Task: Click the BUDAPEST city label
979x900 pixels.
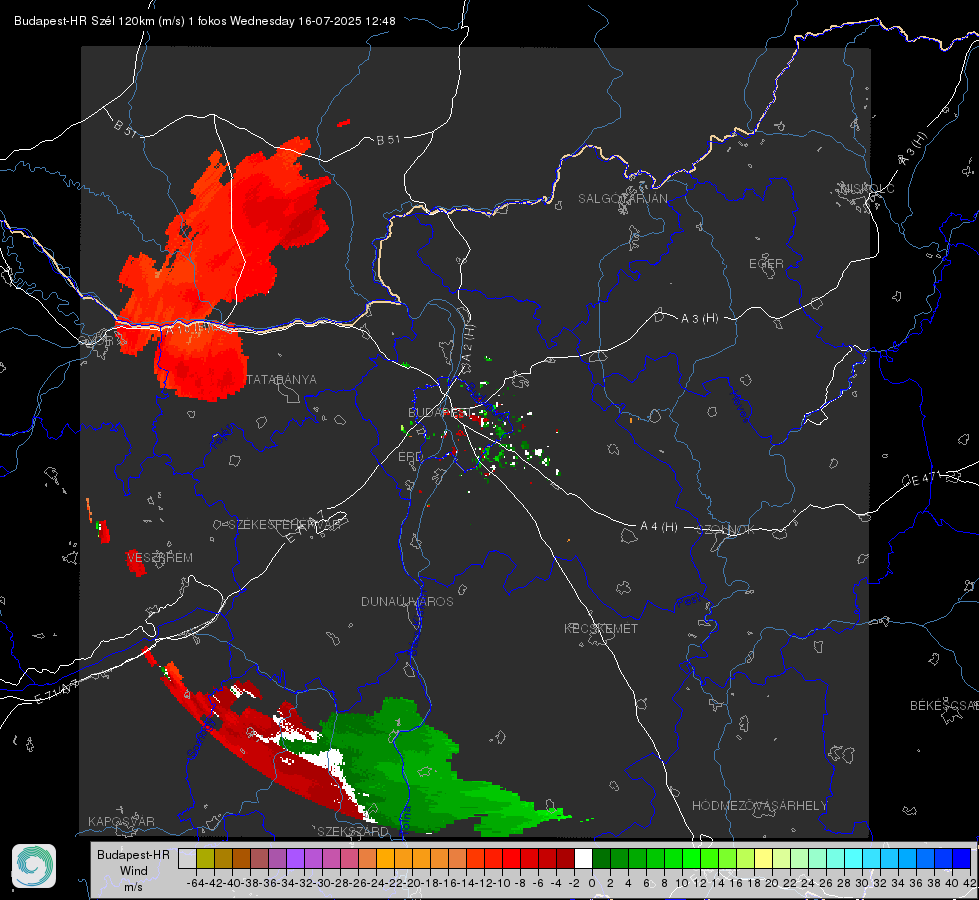Action: [438, 412]
